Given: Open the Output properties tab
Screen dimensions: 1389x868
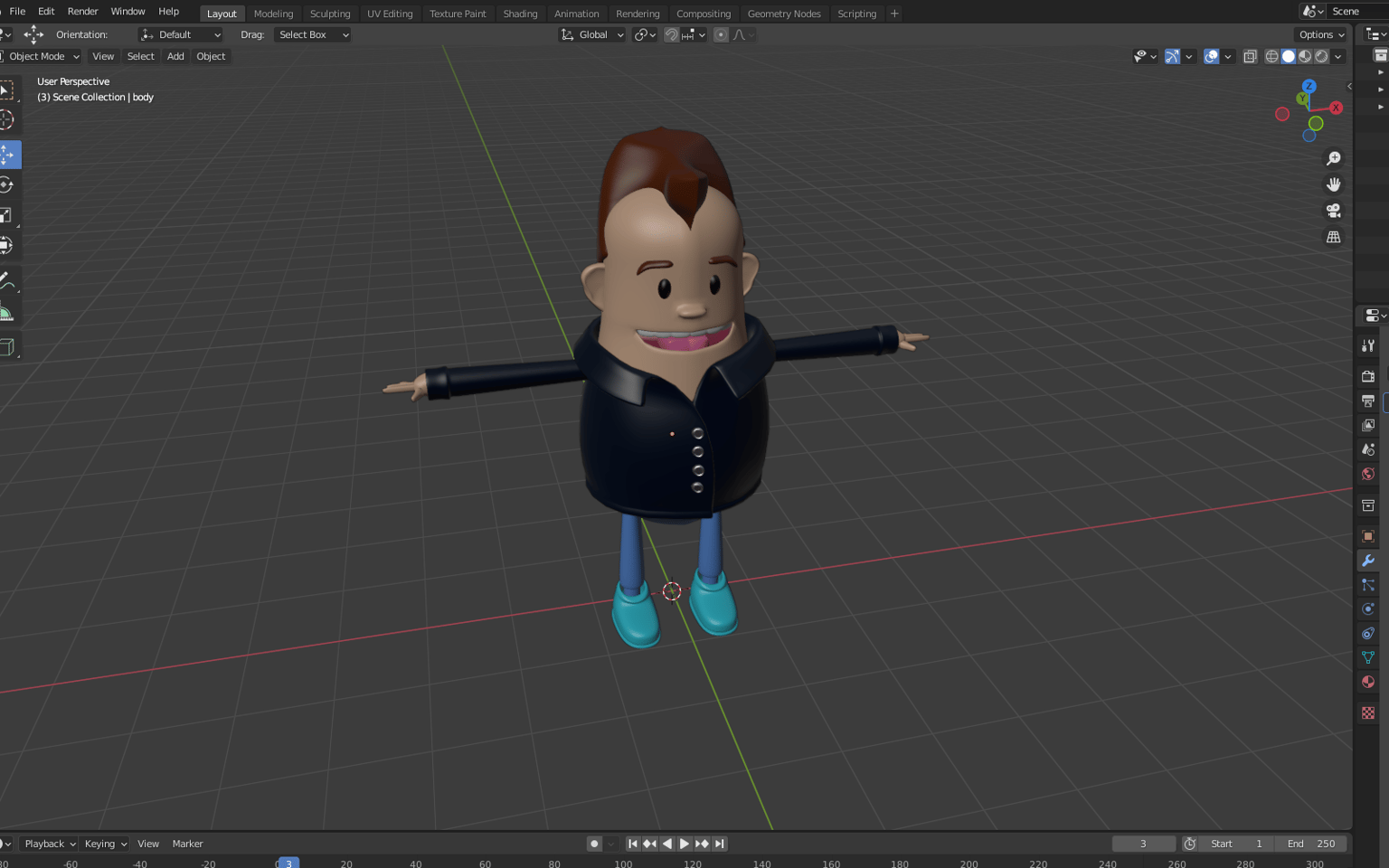Looking at the screenshot, I should [1368, 401].
